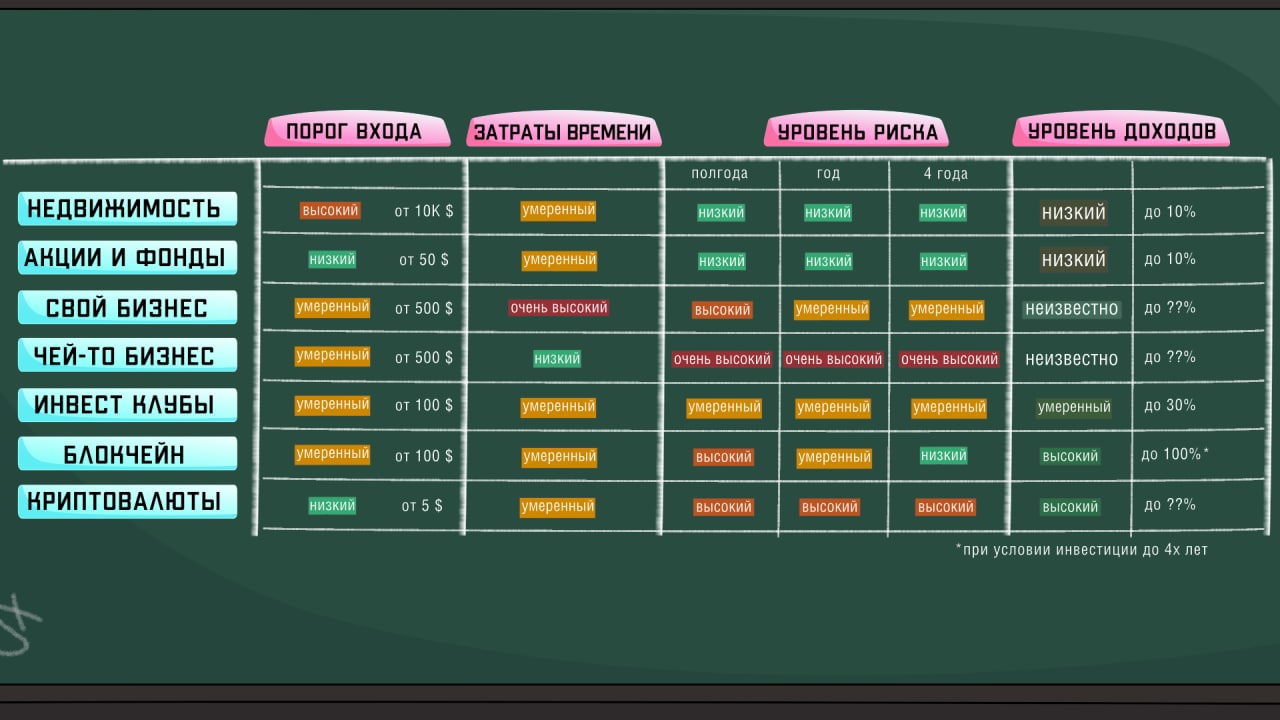Click умеренный time cost tag in НЕДВИЖИМОСТЬ row
The width and height of the screenshot is (1280, 720).
(x=558, y=210)
